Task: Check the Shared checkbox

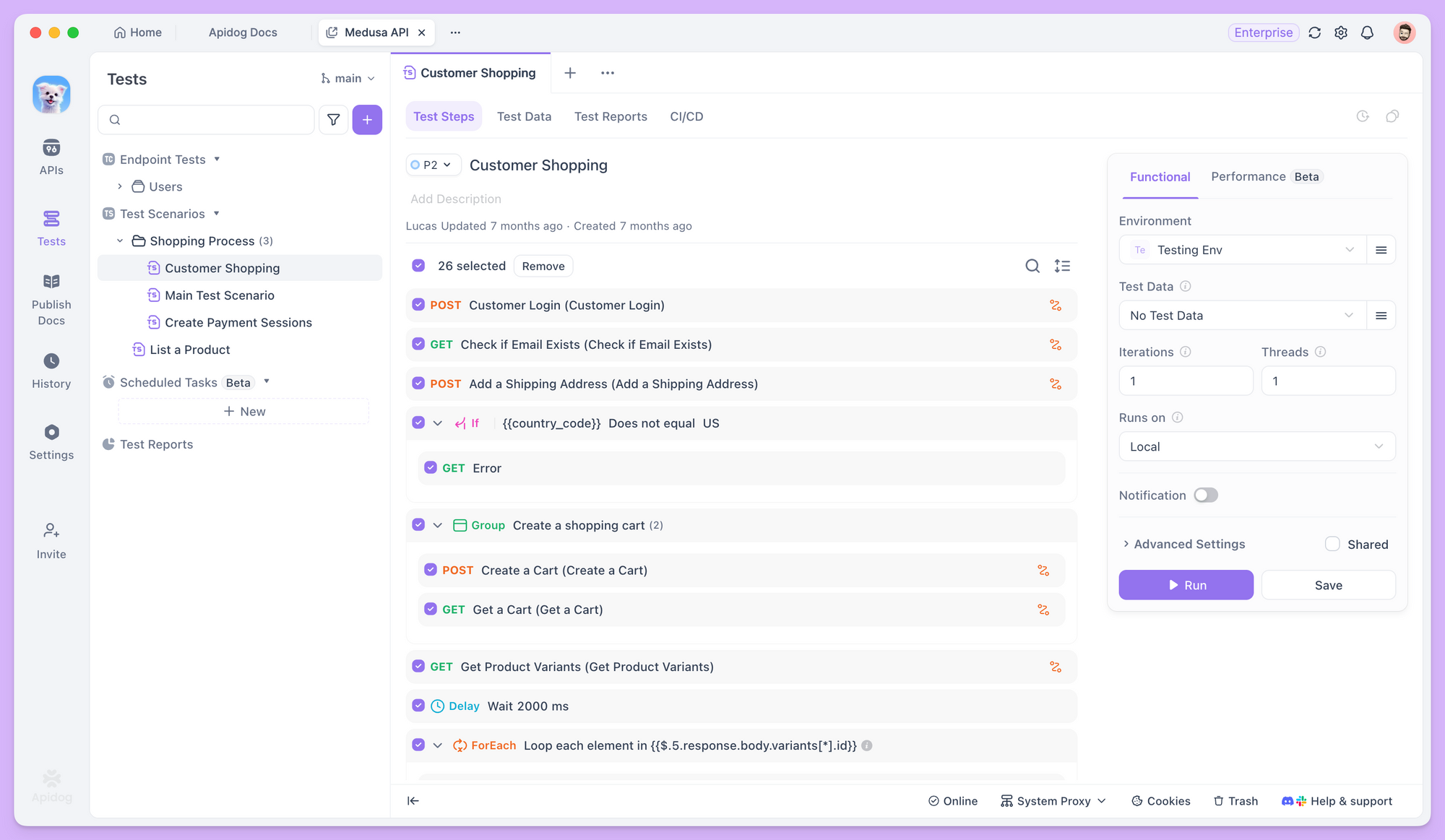Action: pos(1333,544)
